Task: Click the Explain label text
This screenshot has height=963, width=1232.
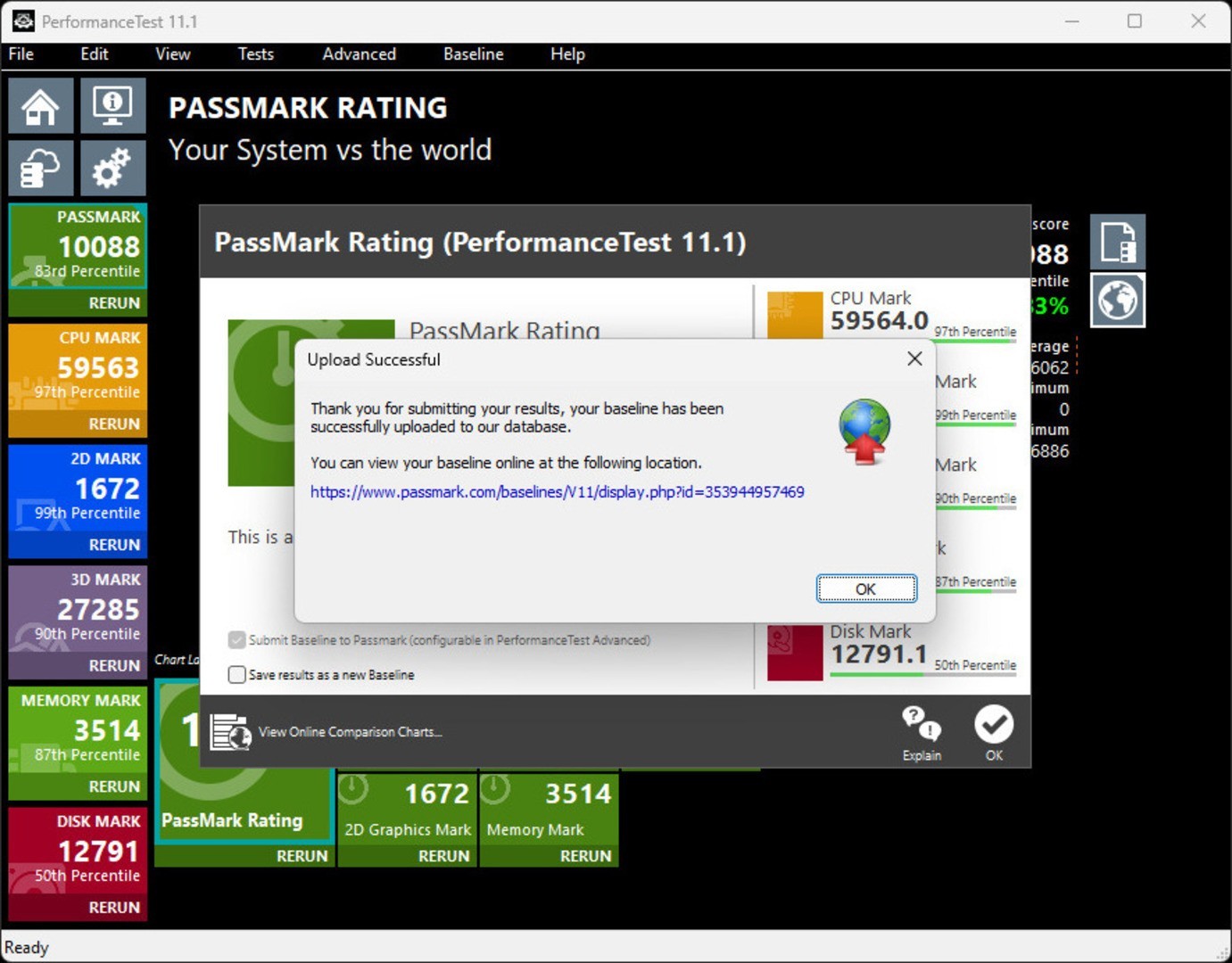Action: coord(922,755)
